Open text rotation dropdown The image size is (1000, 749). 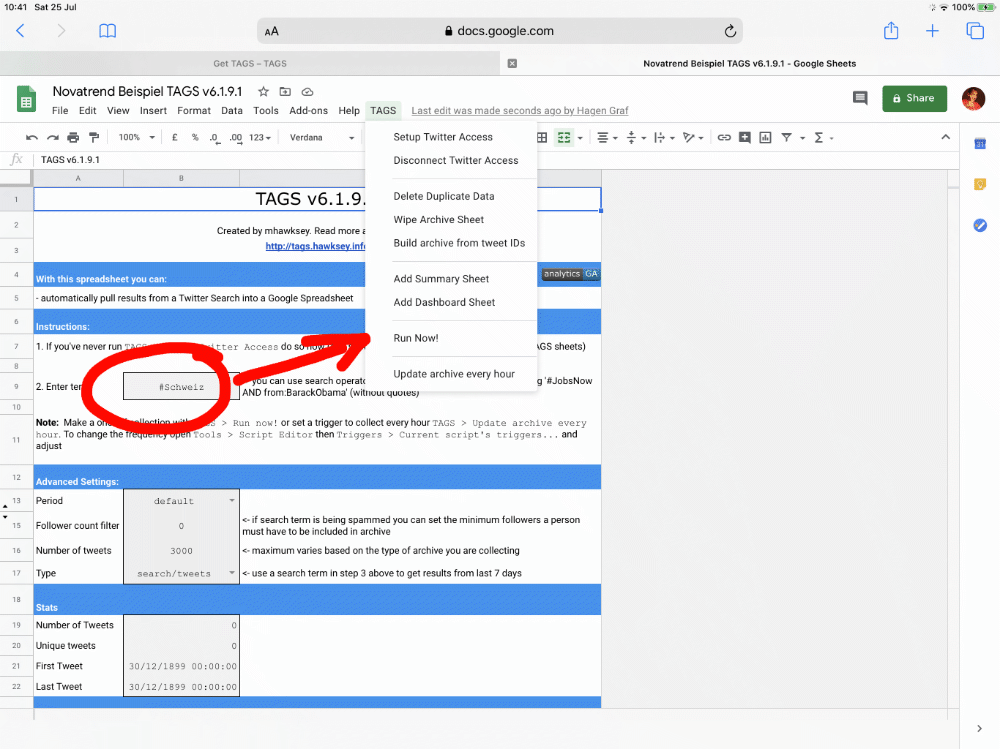coord(693,137)
